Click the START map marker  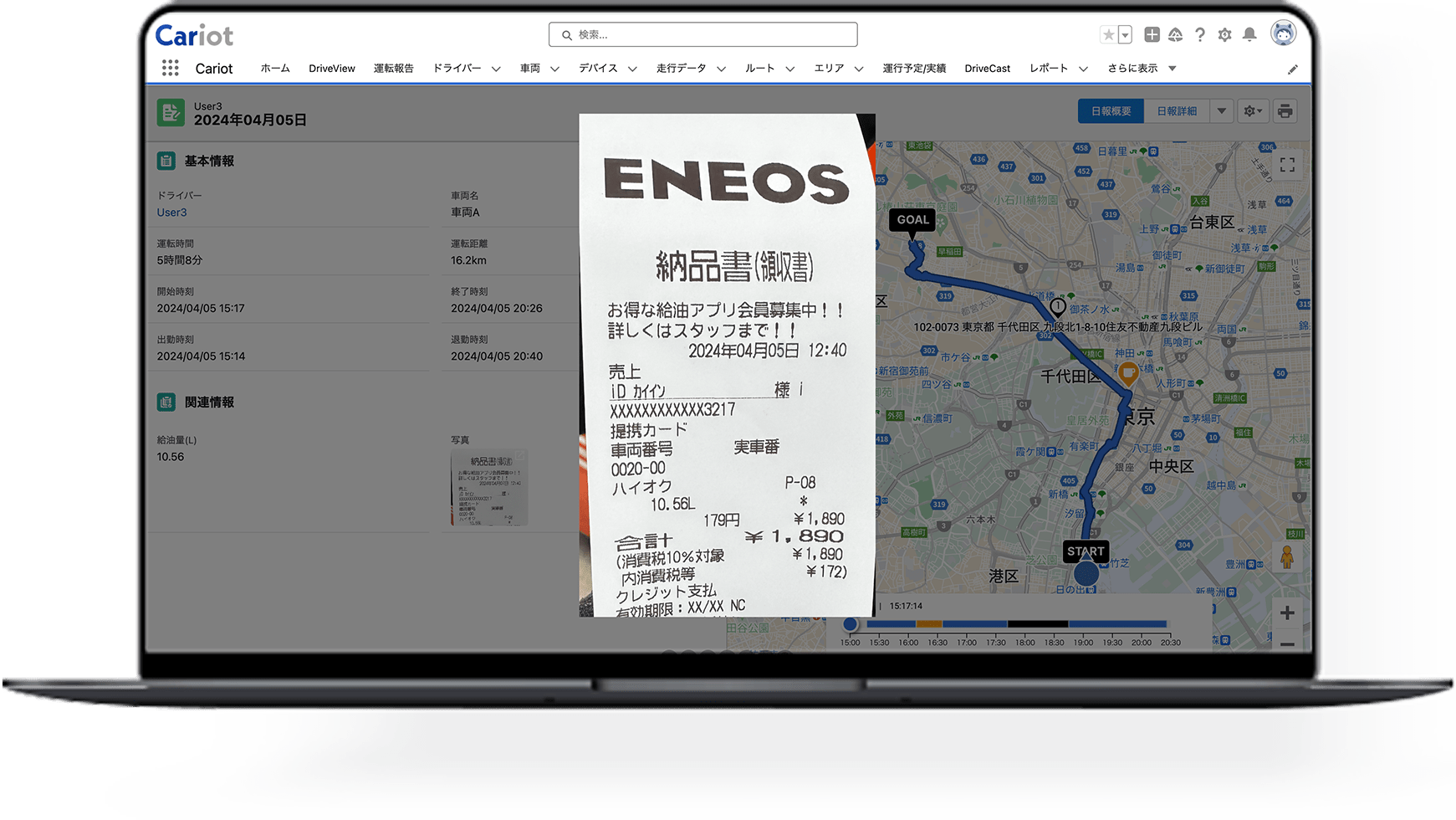point(1086,552)
